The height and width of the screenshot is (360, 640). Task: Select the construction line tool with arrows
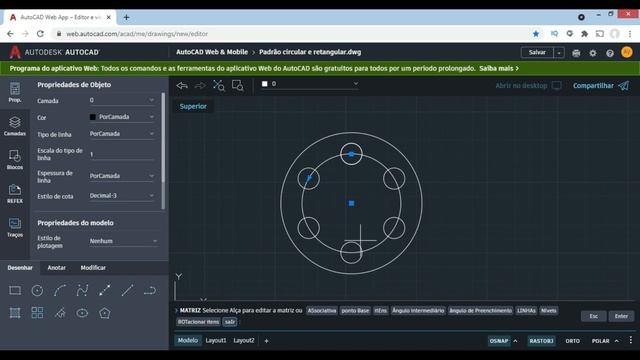[104, 291]
